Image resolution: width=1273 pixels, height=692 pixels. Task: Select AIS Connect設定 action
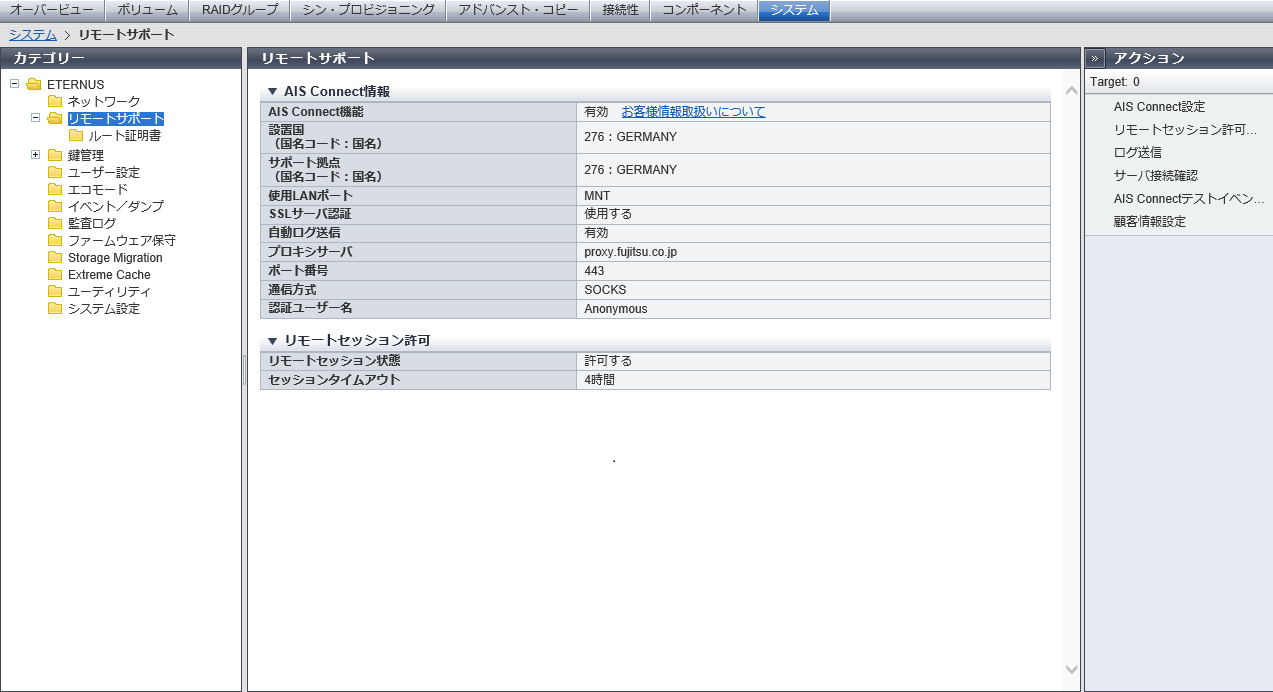1159,107
